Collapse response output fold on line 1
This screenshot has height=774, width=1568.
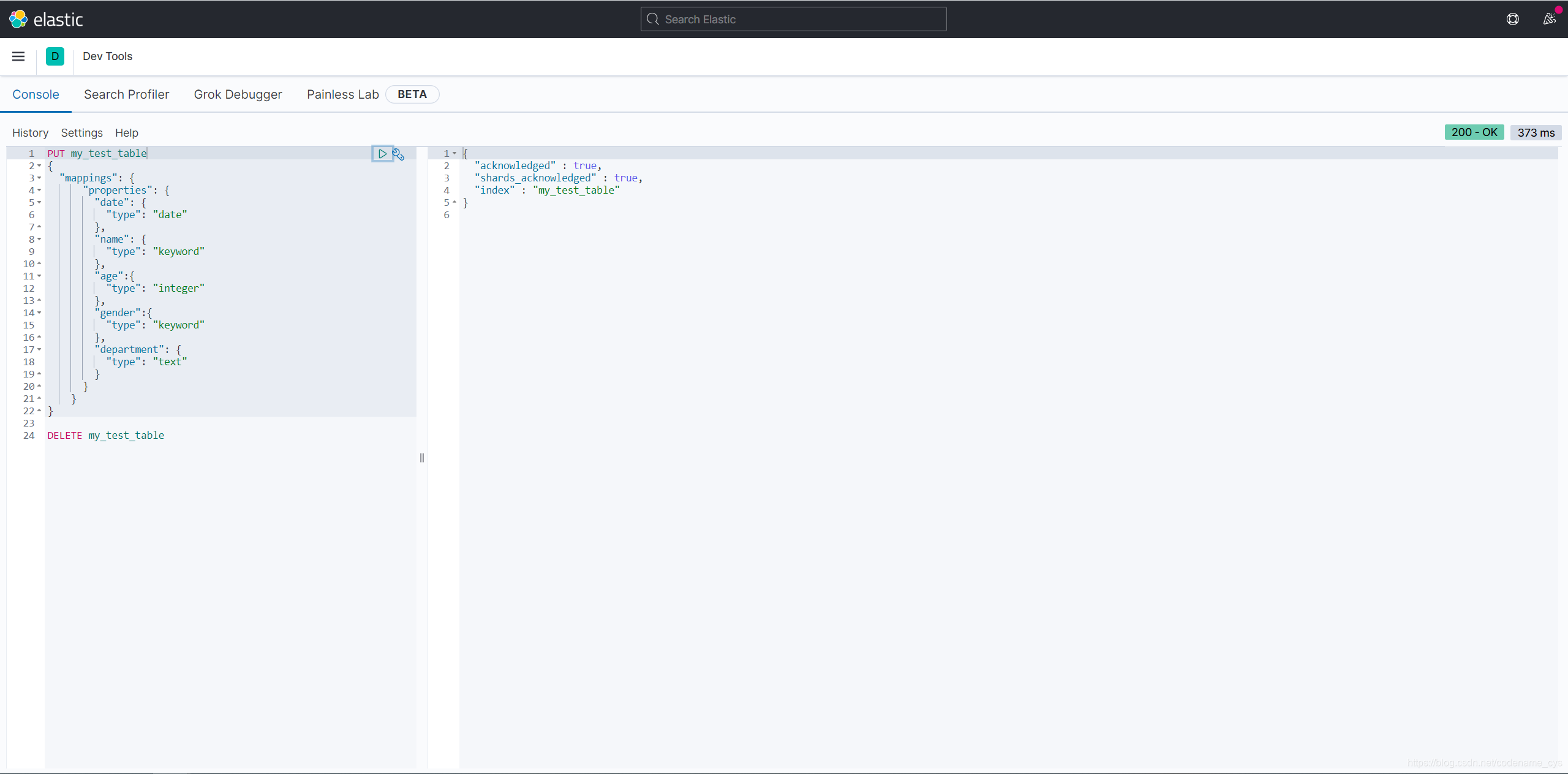click(x=454, y=153)
